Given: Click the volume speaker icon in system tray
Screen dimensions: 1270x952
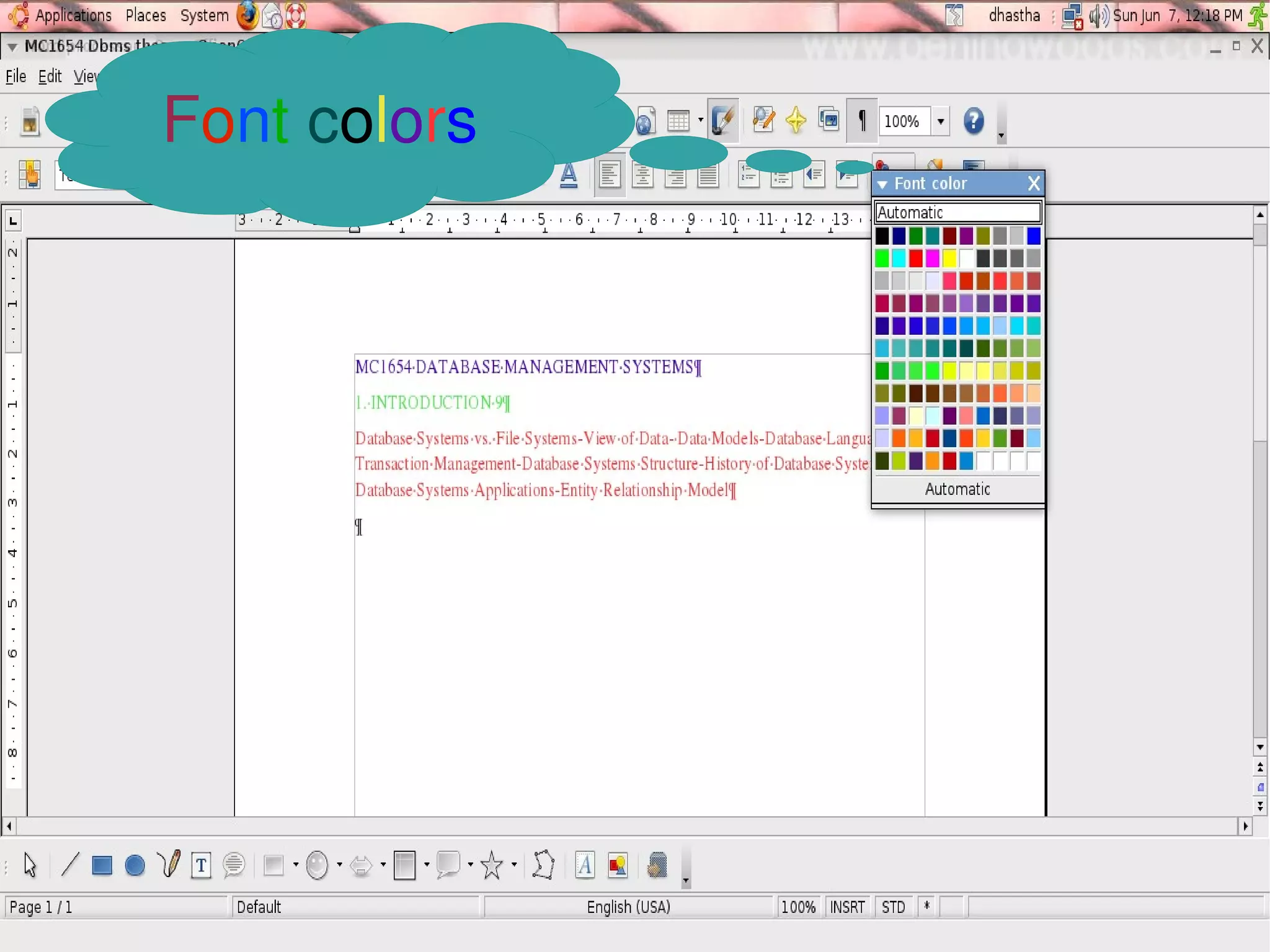Looking at the screenshot, I should point(1099,16).
